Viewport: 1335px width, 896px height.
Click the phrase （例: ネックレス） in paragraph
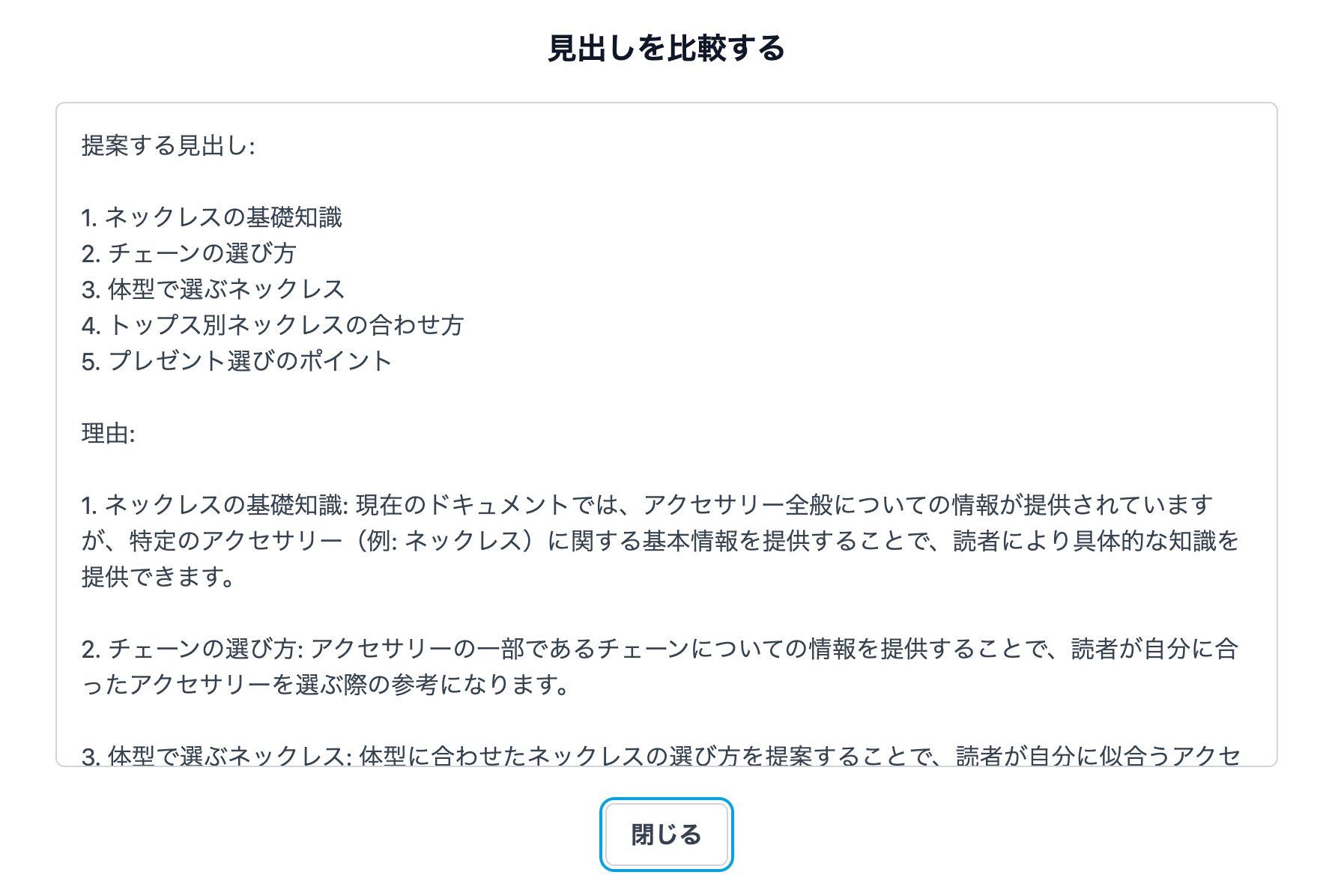pyautogui.click(x=445, y=541)
